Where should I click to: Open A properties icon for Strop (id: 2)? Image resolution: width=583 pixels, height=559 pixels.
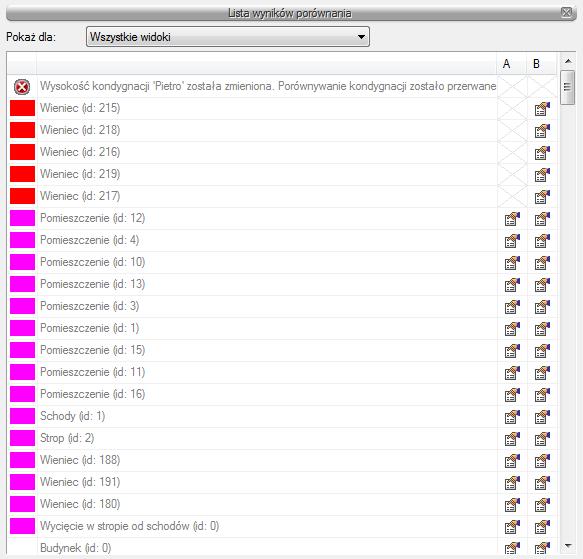(x=512, y=438)
